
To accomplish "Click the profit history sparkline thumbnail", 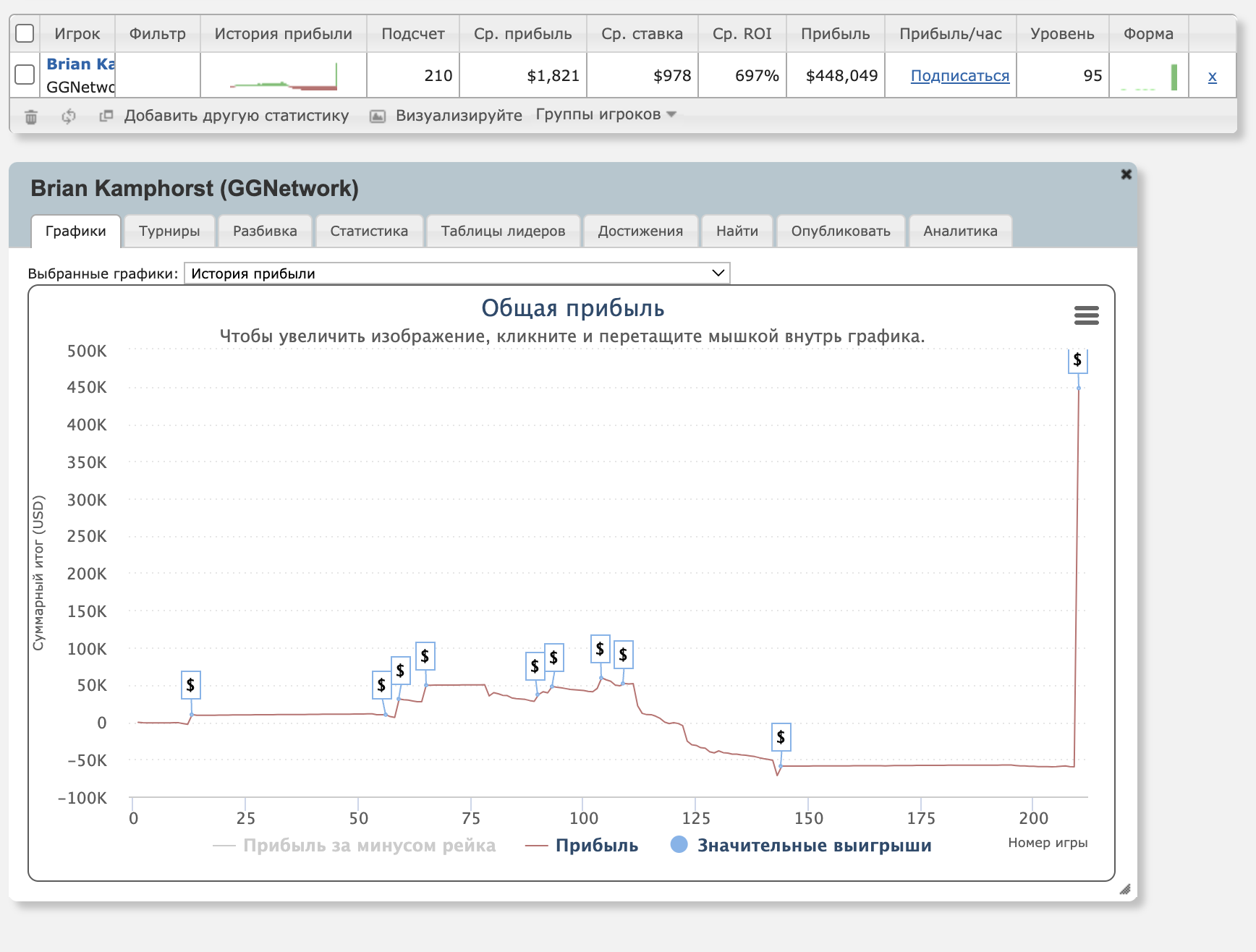I will tap(284, 76).
